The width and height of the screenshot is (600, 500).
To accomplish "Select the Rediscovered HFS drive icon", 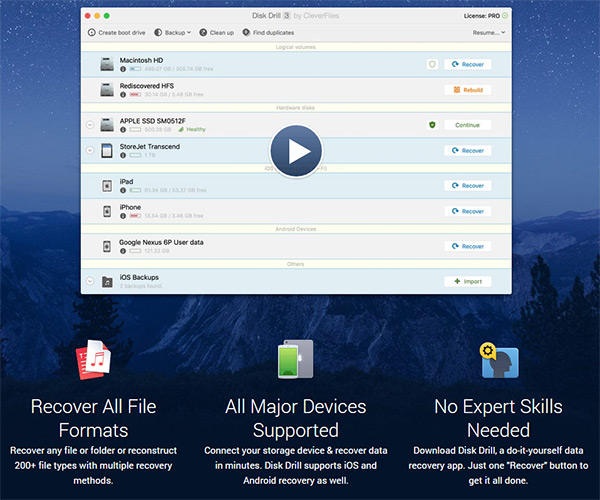I will pyautogui.click(x=107, y=90).
